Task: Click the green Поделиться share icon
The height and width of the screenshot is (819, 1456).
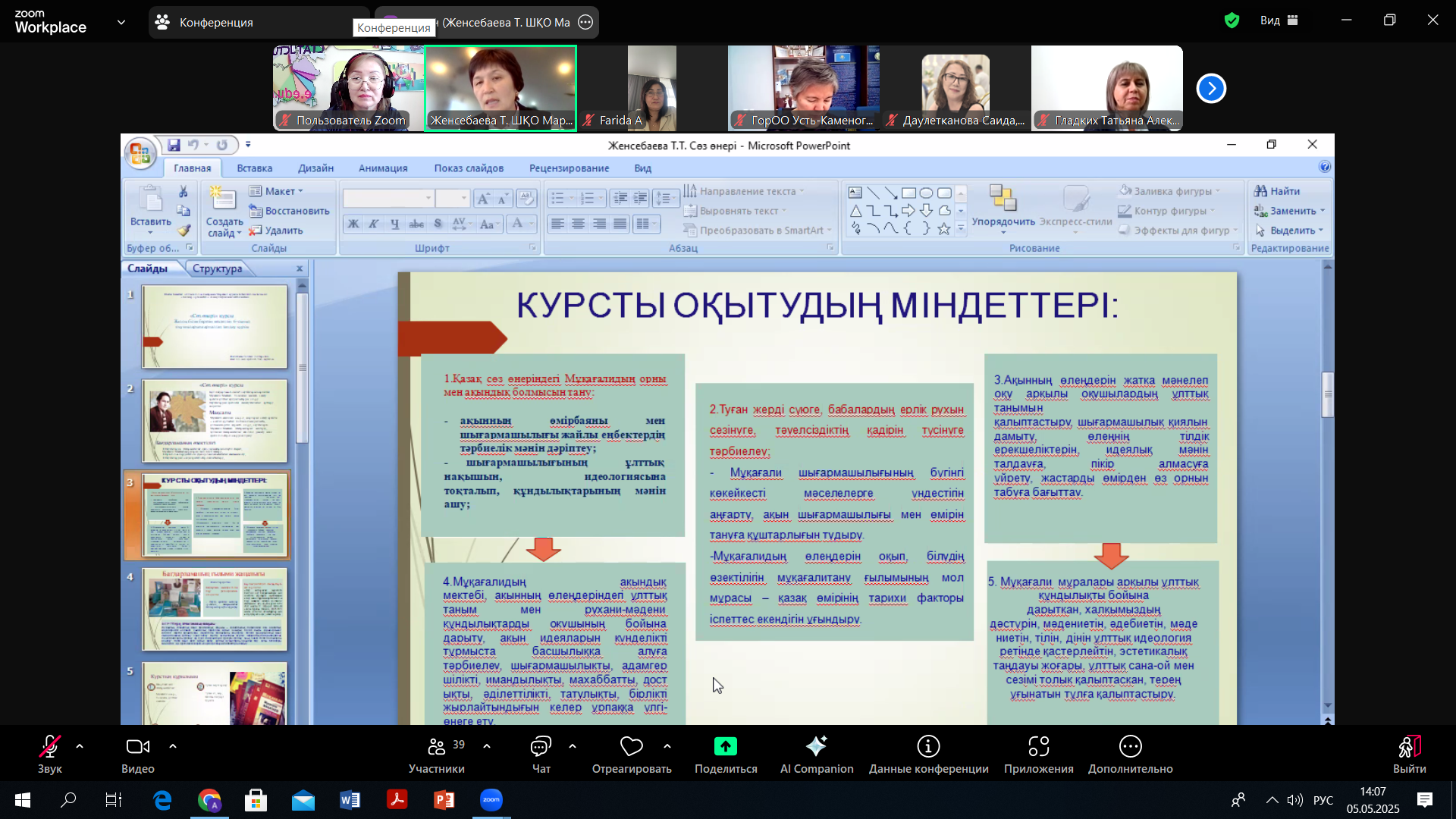Action: [x=725, y=747]
